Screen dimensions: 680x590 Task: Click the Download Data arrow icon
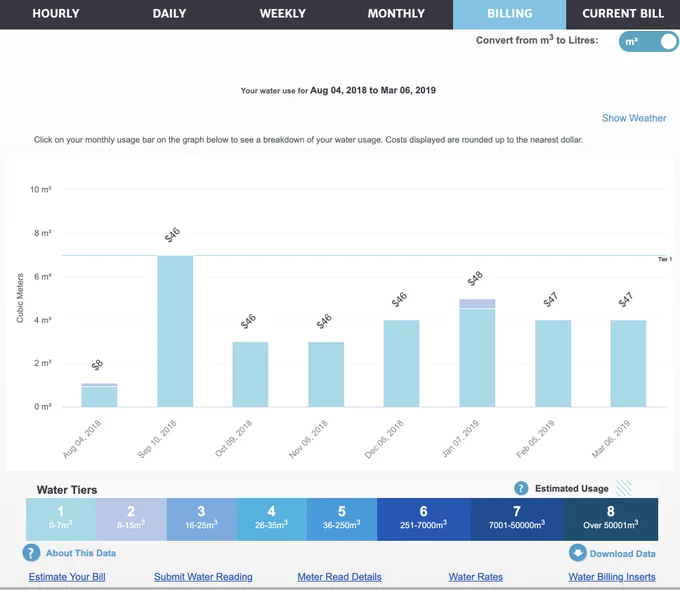click(x=577, y=553)
